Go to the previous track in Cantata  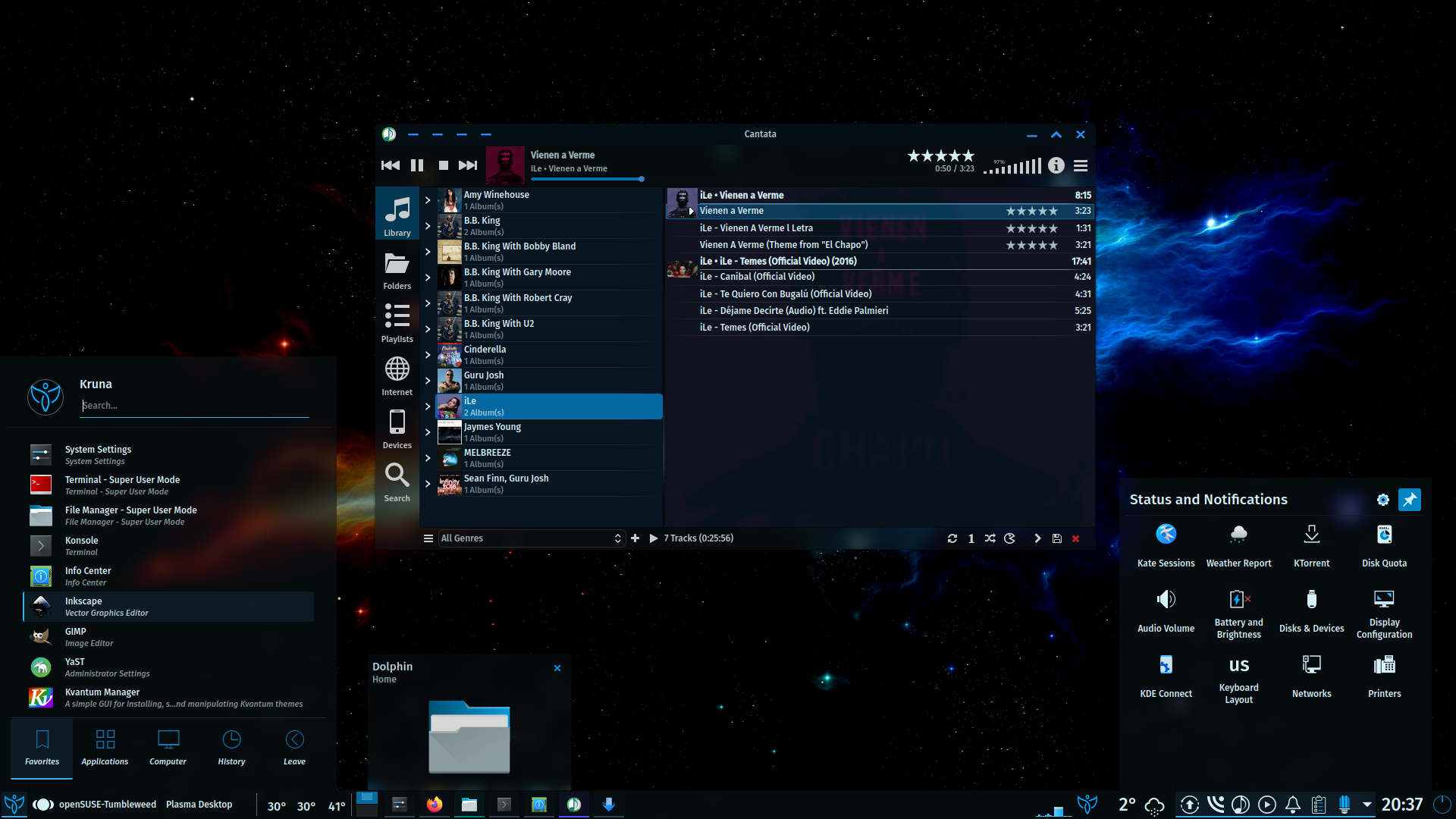click(391, 165)
